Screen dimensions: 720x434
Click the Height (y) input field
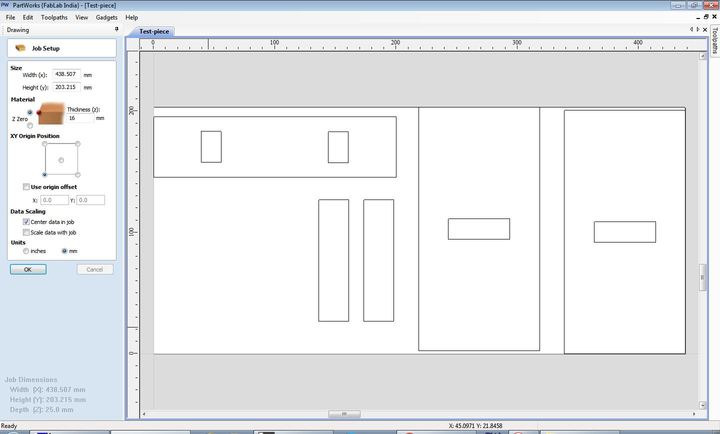pos(66,87)
